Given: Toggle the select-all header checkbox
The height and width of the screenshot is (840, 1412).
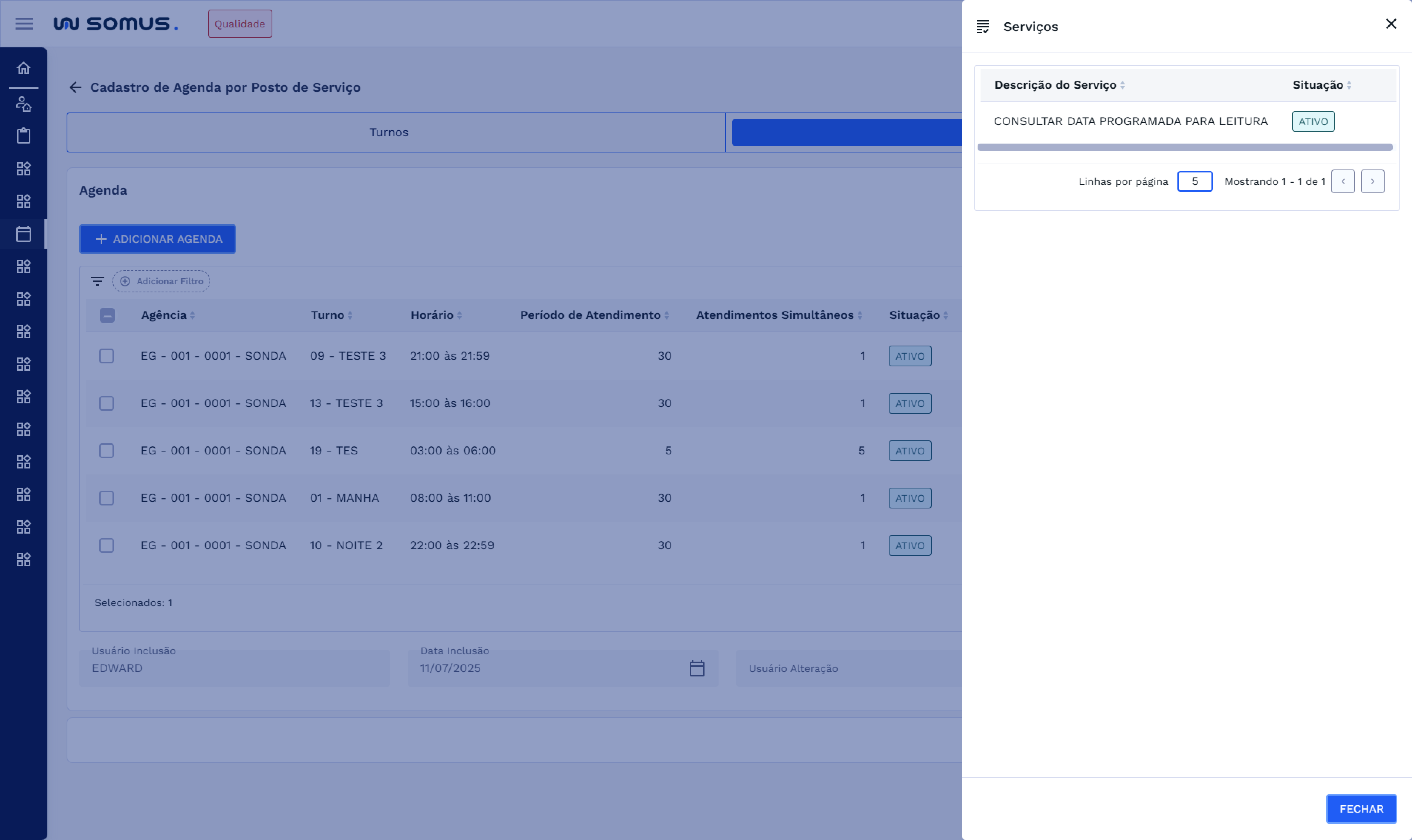Looking at the screenshot, I should click(x=107, y=315).
